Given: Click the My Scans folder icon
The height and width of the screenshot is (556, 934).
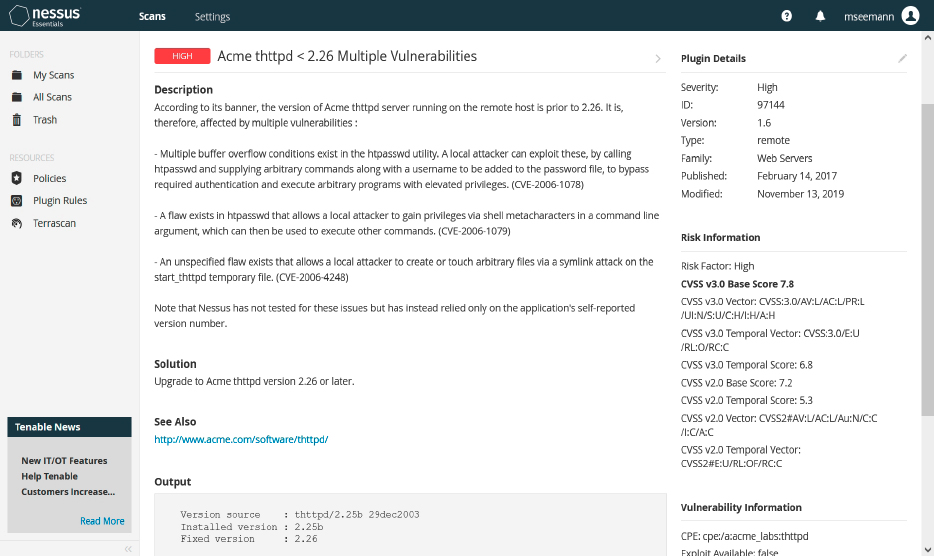Looking at the screenshot, I should pos(16,75).
